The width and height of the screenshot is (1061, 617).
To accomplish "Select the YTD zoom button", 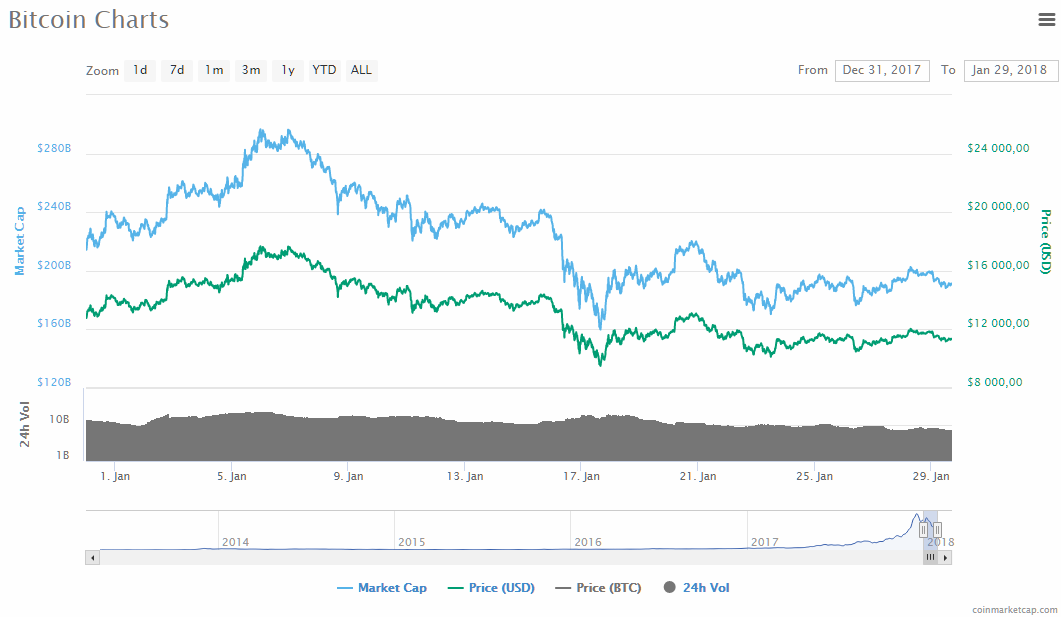I will [324, 70].
